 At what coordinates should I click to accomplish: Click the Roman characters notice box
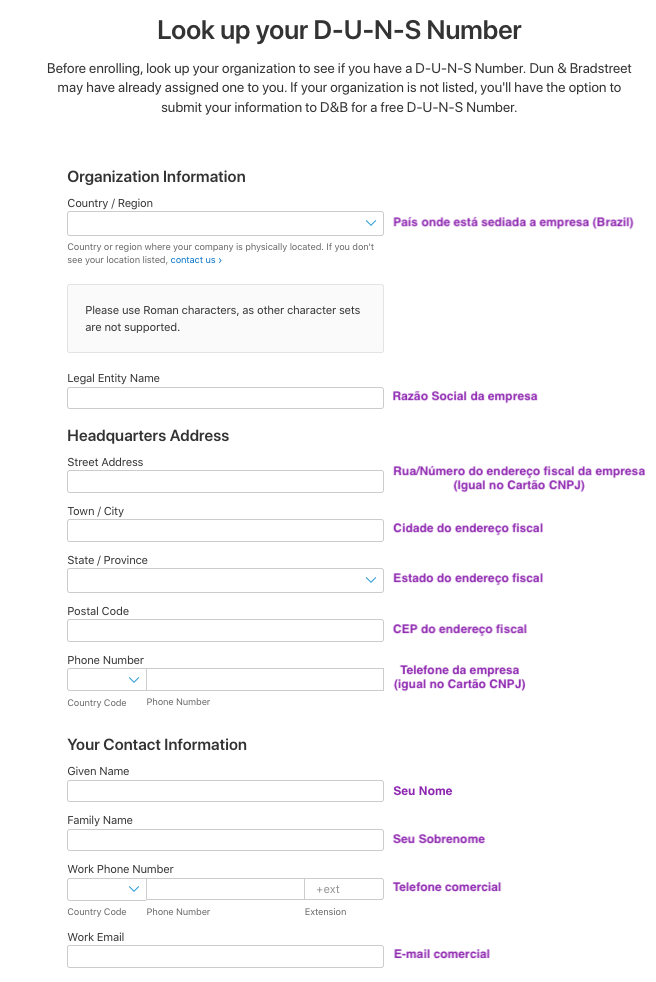pos(225,318)
